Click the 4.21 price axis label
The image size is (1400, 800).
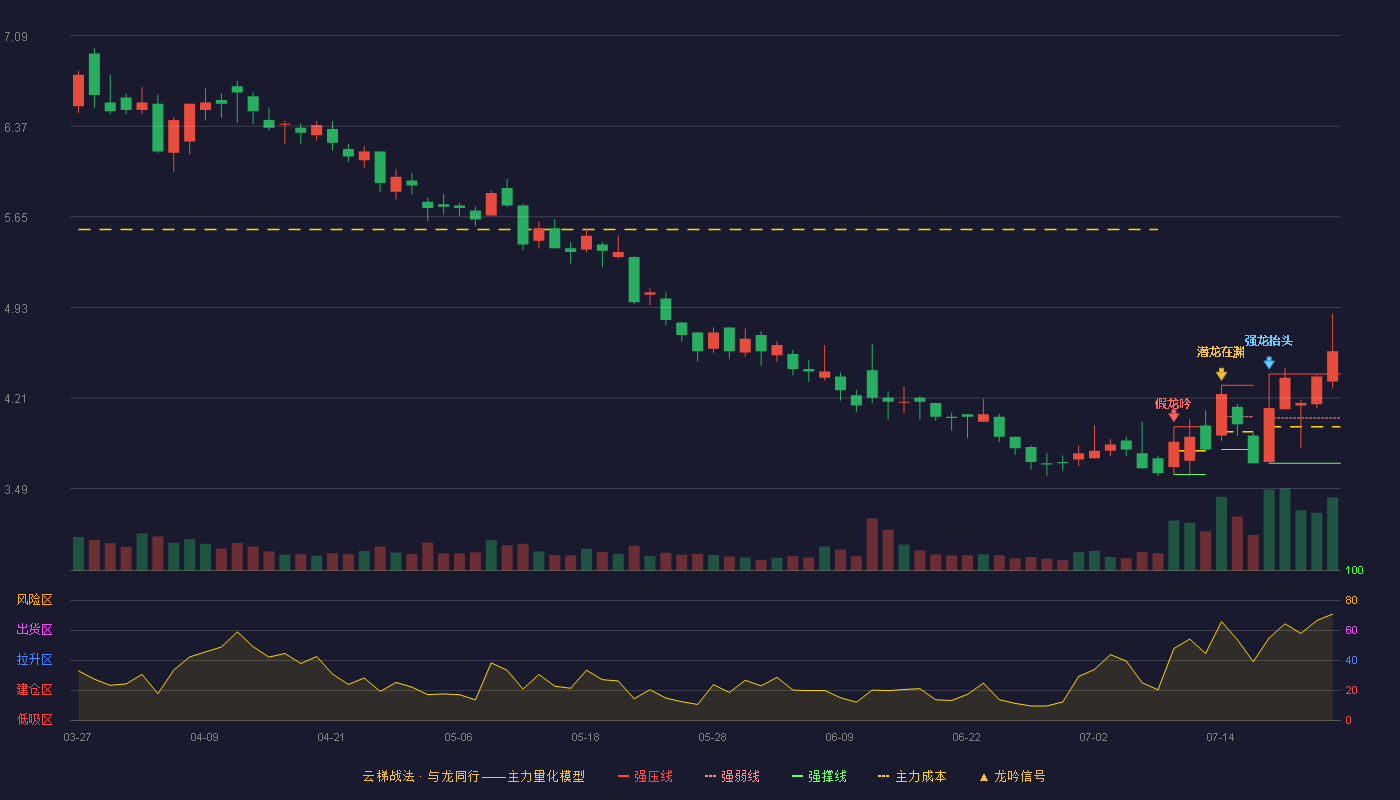16,399
